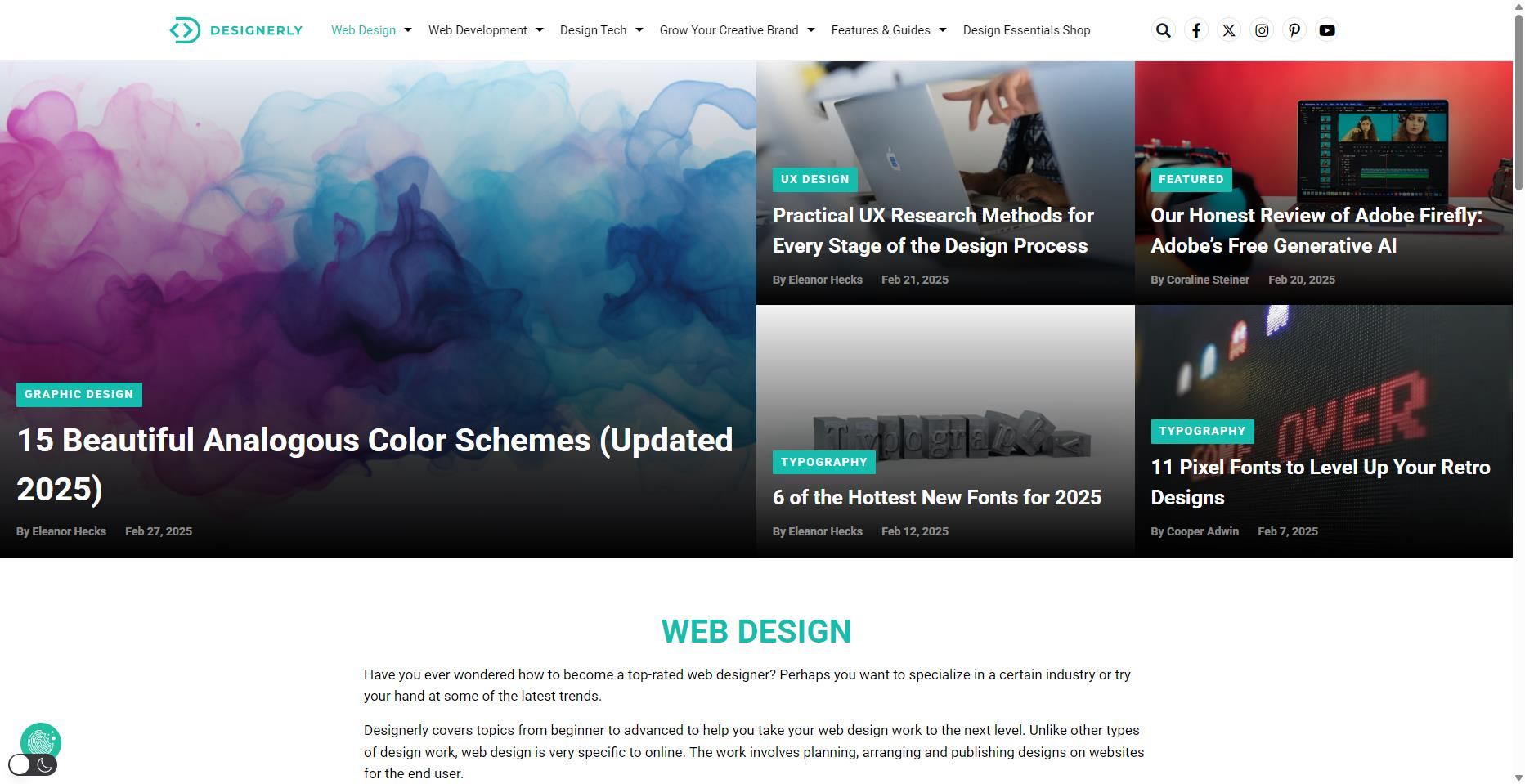The height and width of the screenshot is (784, 1525).
Task: Click the page vertical scrollbar
Action: (x=1518, y=392)
